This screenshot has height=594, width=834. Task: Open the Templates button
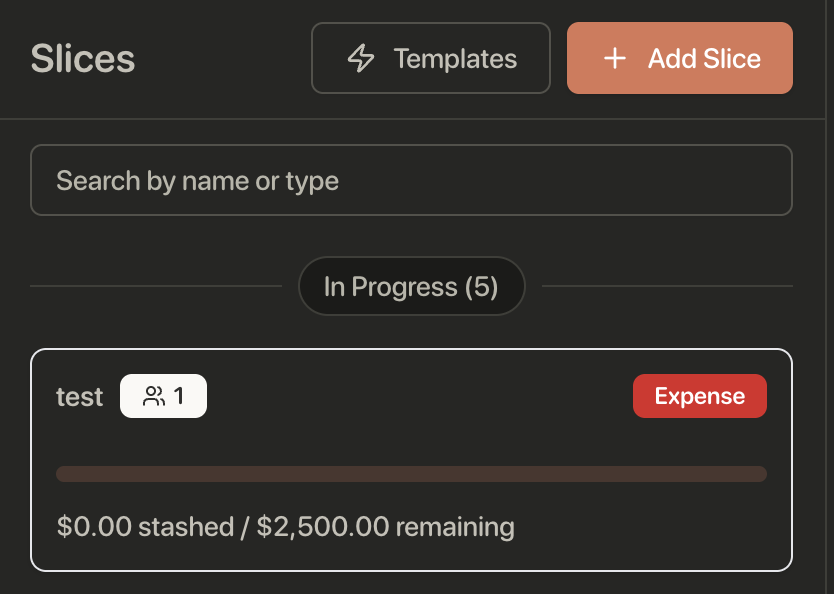click(431, 58)
